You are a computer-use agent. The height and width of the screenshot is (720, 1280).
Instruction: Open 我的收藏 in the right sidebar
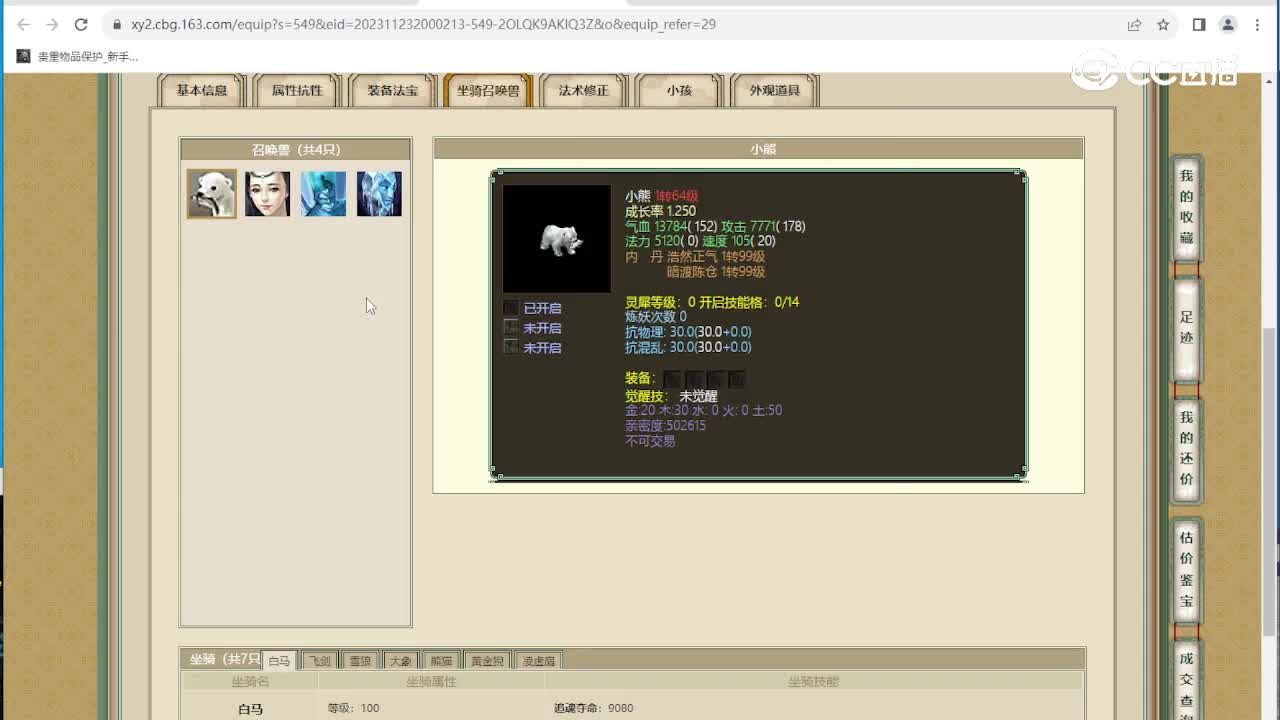pyautogui.click(x=1186, y=207)
